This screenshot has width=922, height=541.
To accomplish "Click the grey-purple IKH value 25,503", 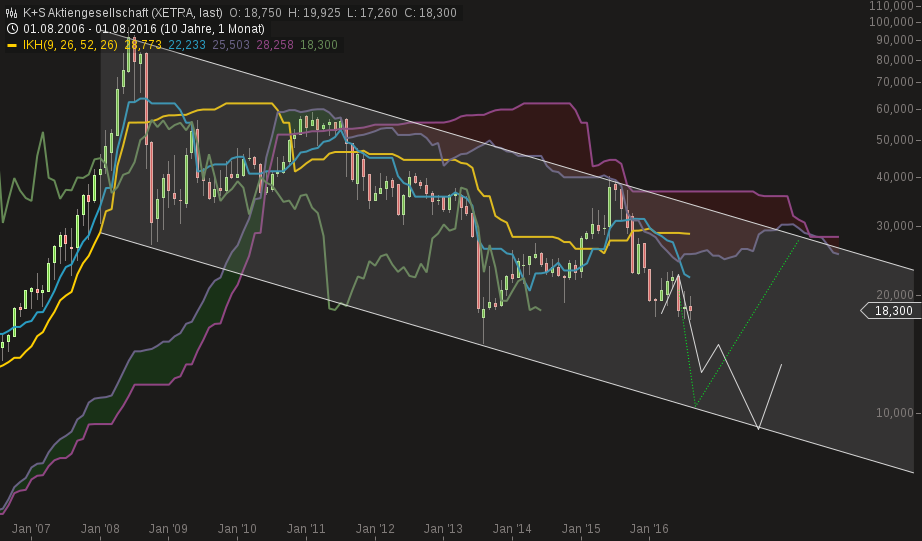I will tap(231, 45).
